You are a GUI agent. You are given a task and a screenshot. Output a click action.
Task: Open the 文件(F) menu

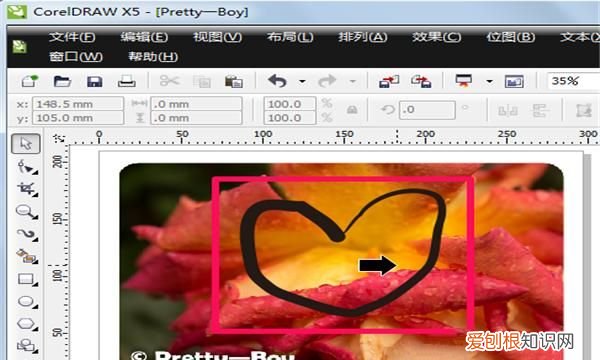[72, 37]
